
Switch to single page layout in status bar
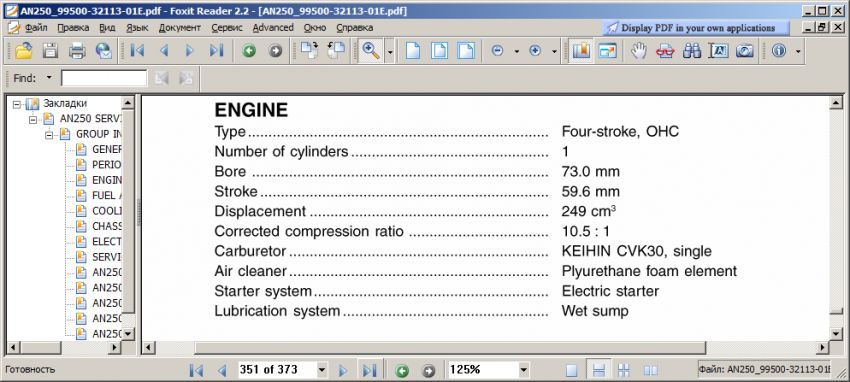click(x=571, y=371)
